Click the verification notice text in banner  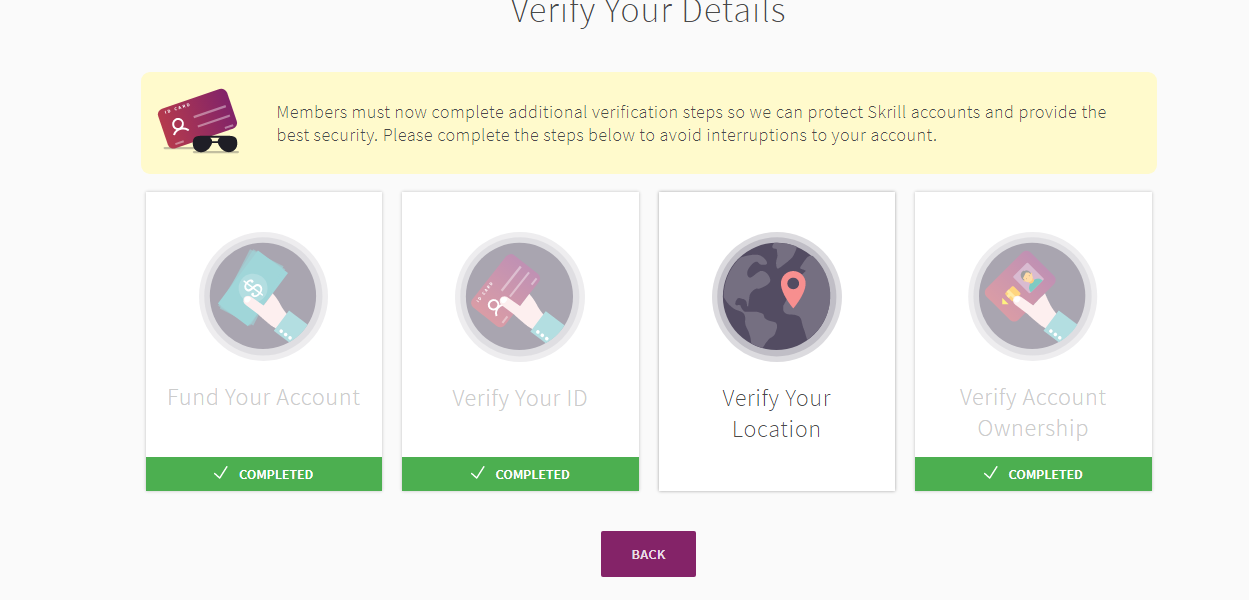691,124
